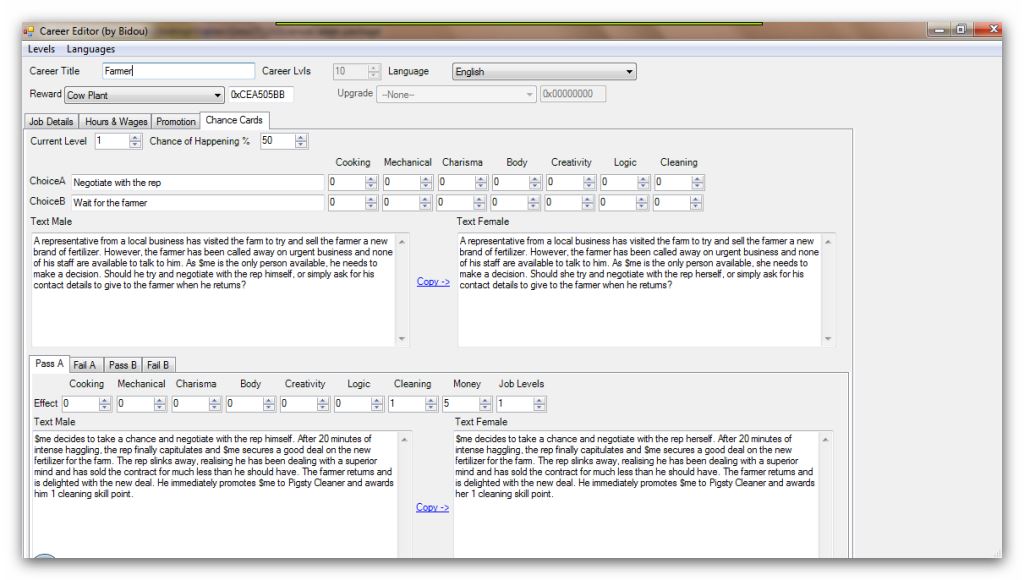The image size is (1024, 580).
Task: Decrease the Job Levels effect value
Action: click(x=541, y=408)
